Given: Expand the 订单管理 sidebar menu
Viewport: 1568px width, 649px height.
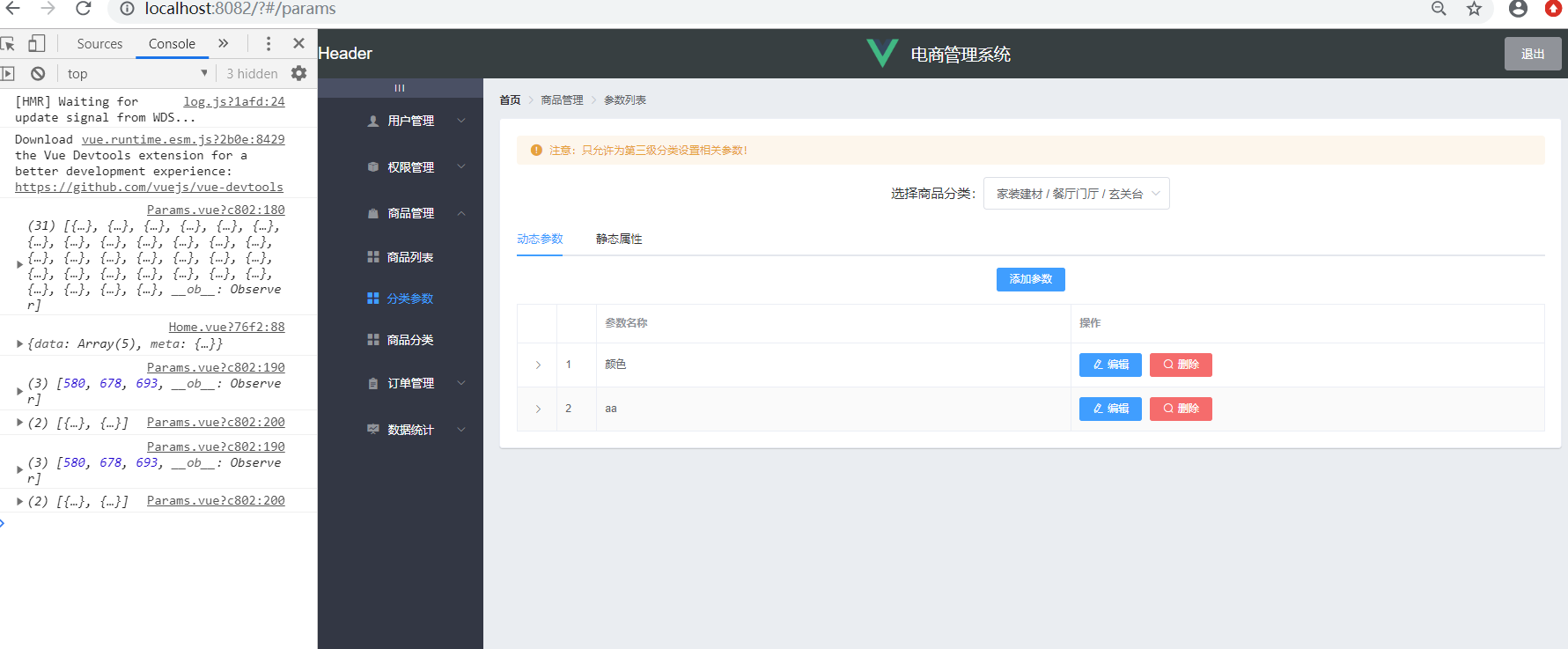Looking at the screenshot, I should point(401,383).
